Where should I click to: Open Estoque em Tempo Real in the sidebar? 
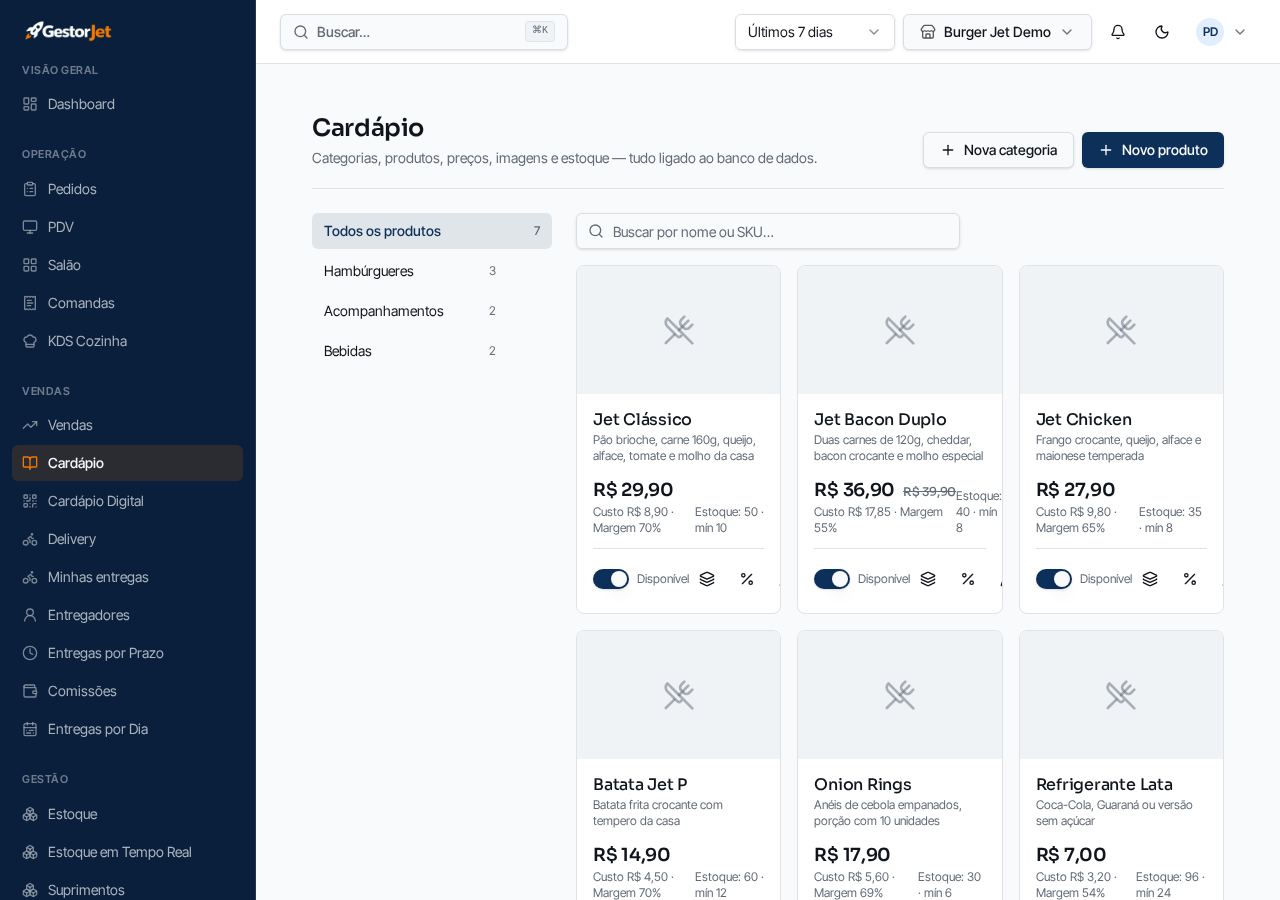point(127,852)
